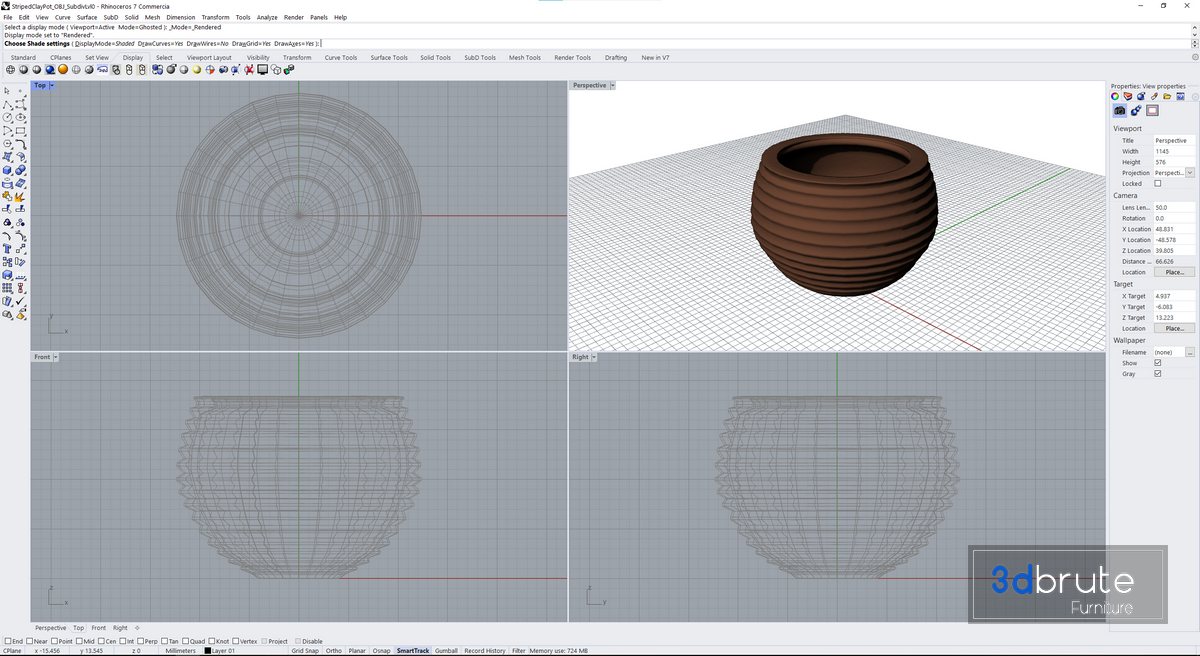Screen dimensions: 1200x656
Task: Switch to the Mesh Tools toolbar tab
Action: coord(524,58)
